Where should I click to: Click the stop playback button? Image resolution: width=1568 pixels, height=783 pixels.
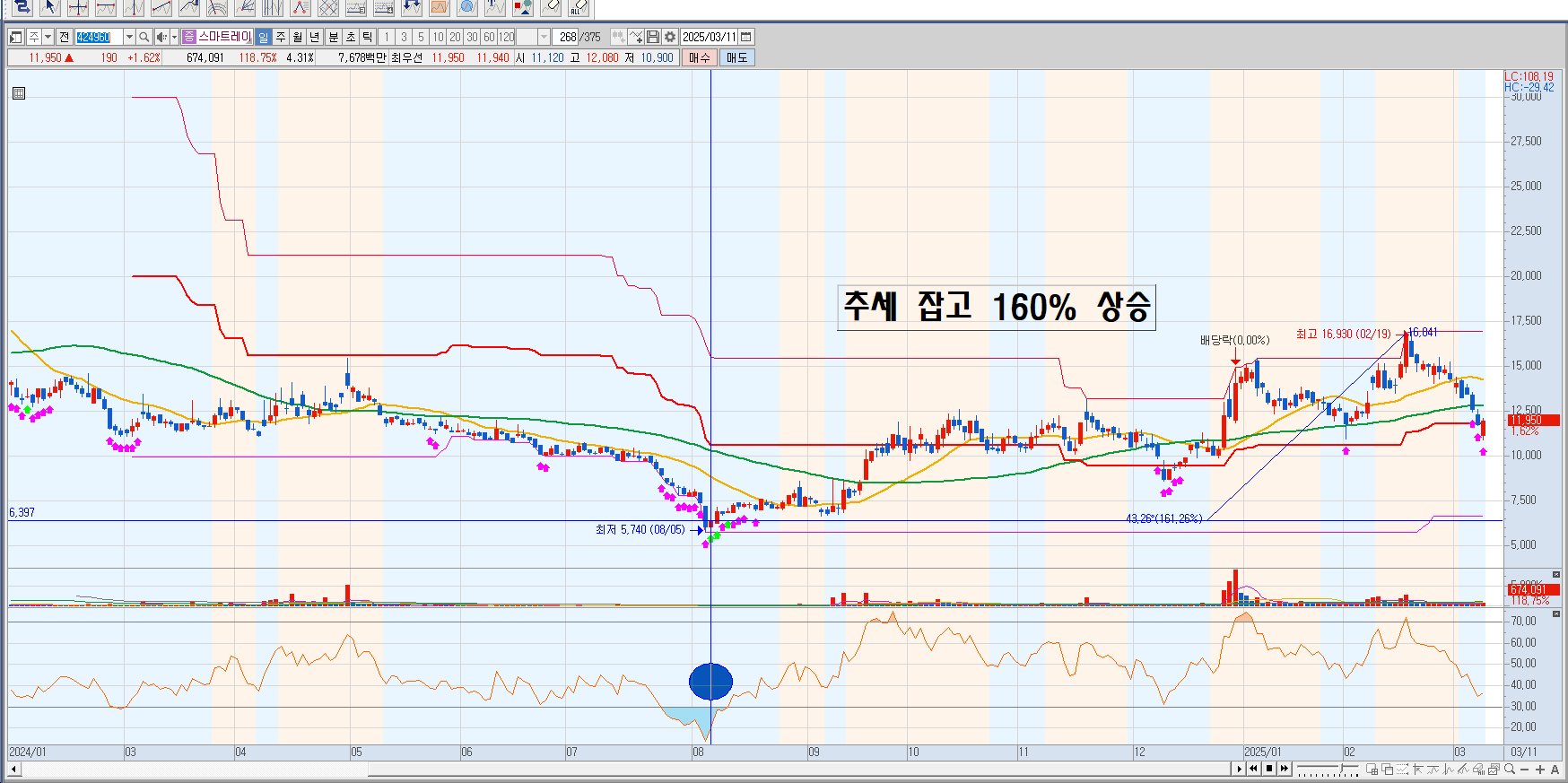coord(1269,769)
